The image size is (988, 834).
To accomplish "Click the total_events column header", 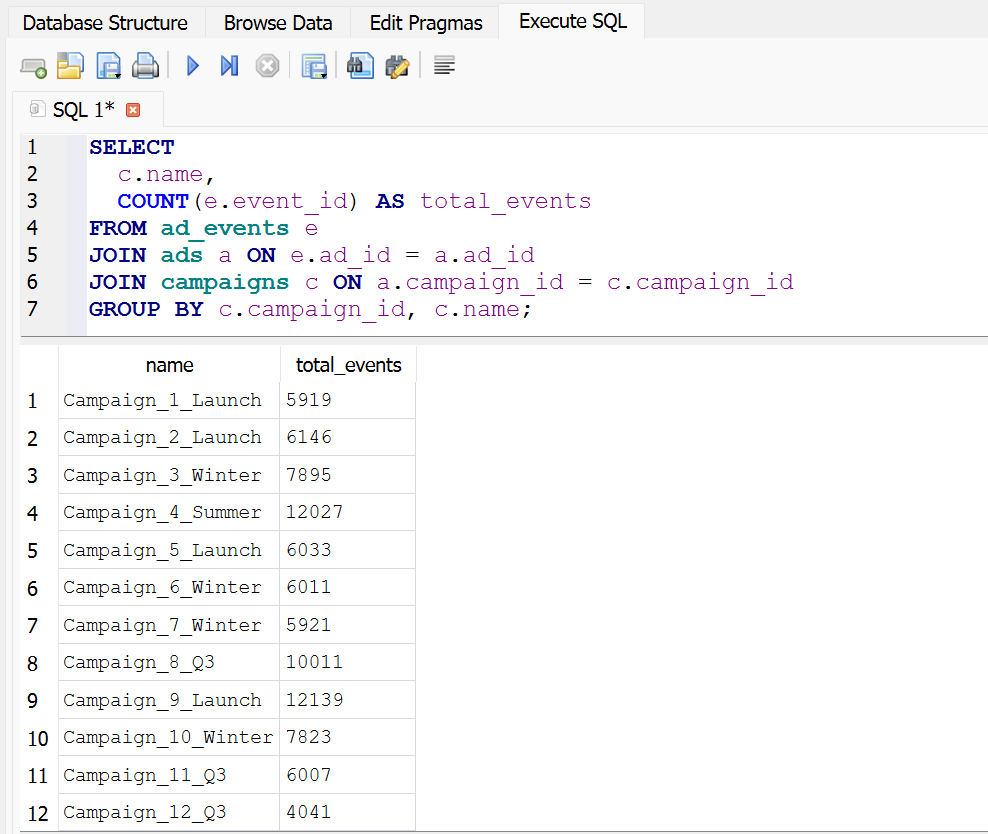I will [x=348, y=365].
